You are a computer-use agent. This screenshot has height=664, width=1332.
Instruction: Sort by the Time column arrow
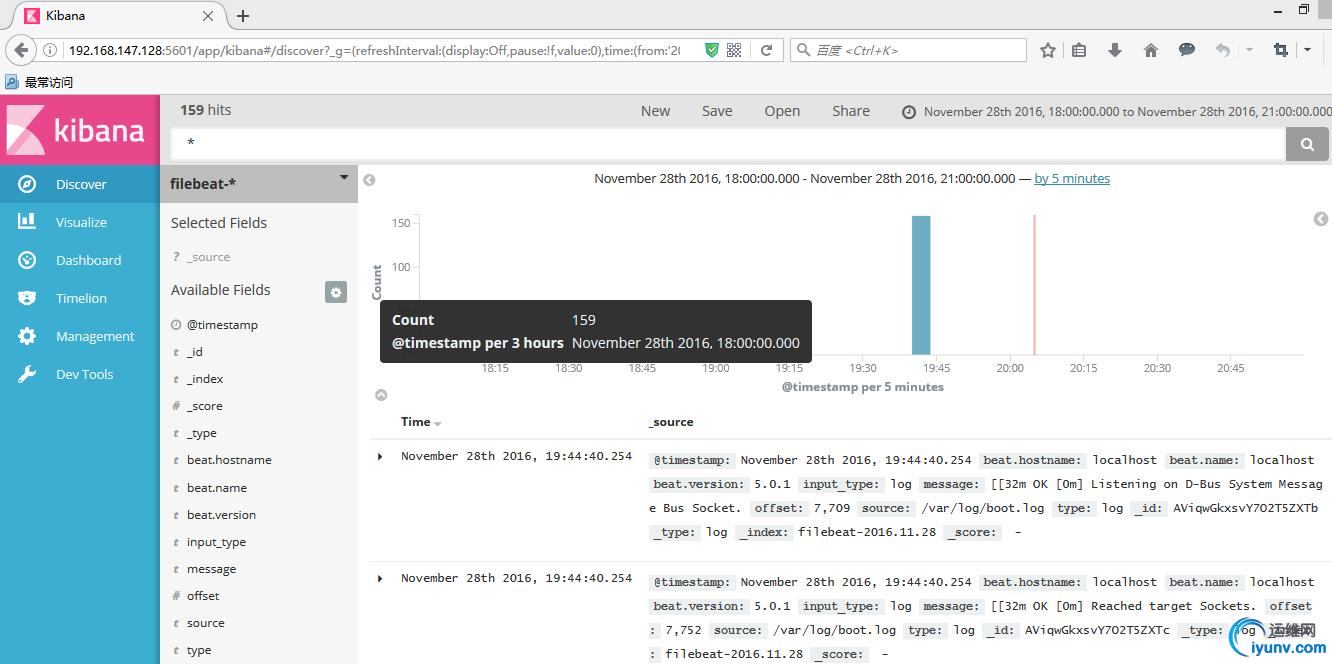438,424
